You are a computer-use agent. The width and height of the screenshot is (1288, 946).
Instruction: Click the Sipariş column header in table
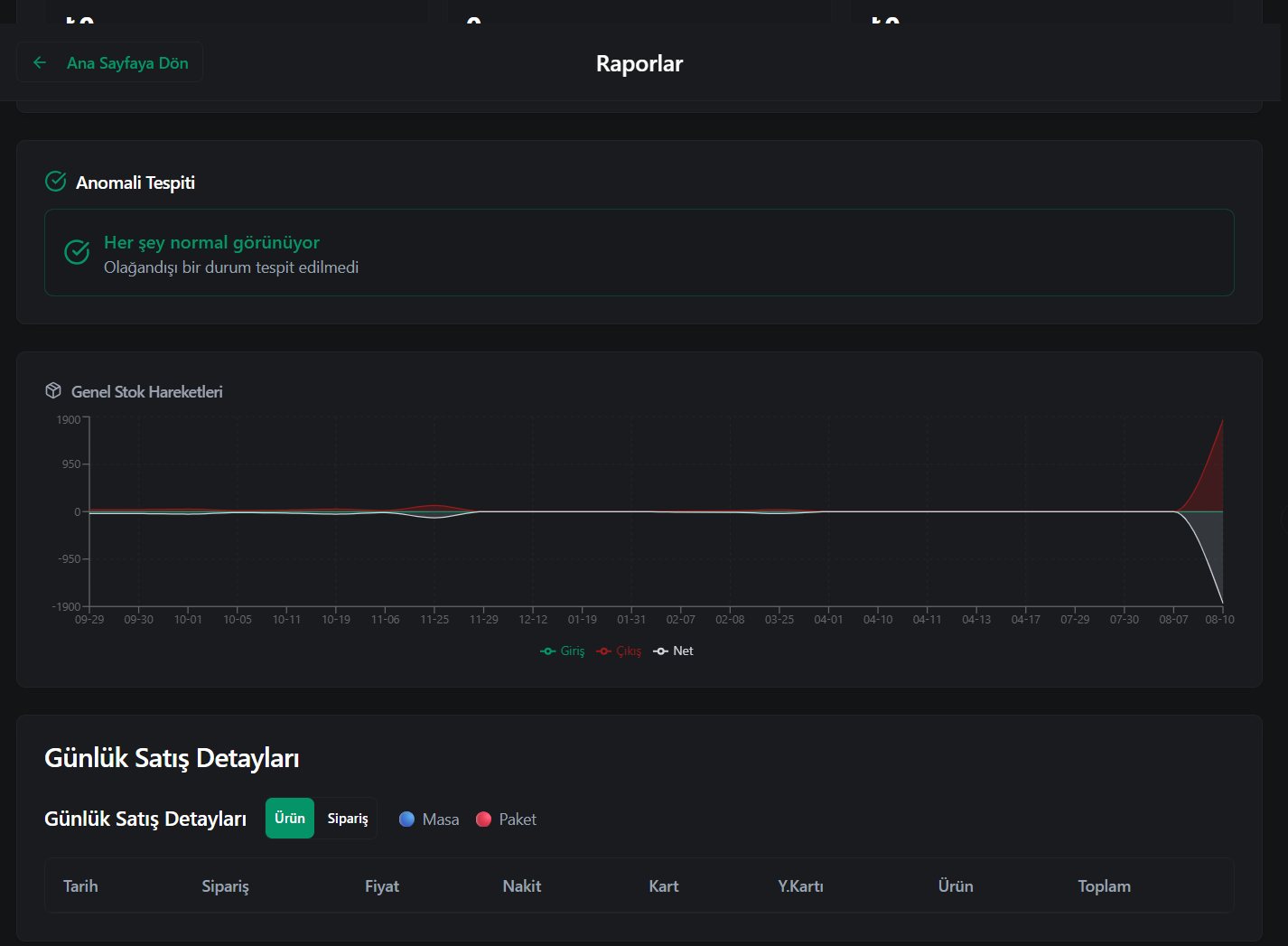(x=225, y=885)
